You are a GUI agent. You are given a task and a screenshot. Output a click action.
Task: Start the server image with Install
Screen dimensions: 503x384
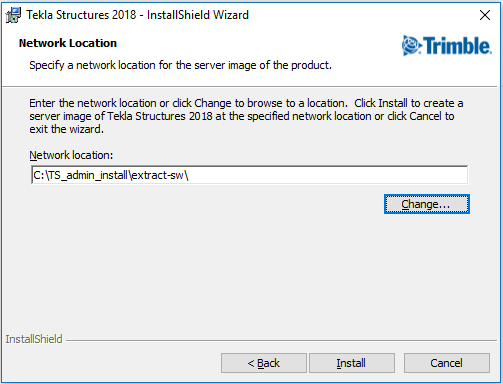pos(352,363)
